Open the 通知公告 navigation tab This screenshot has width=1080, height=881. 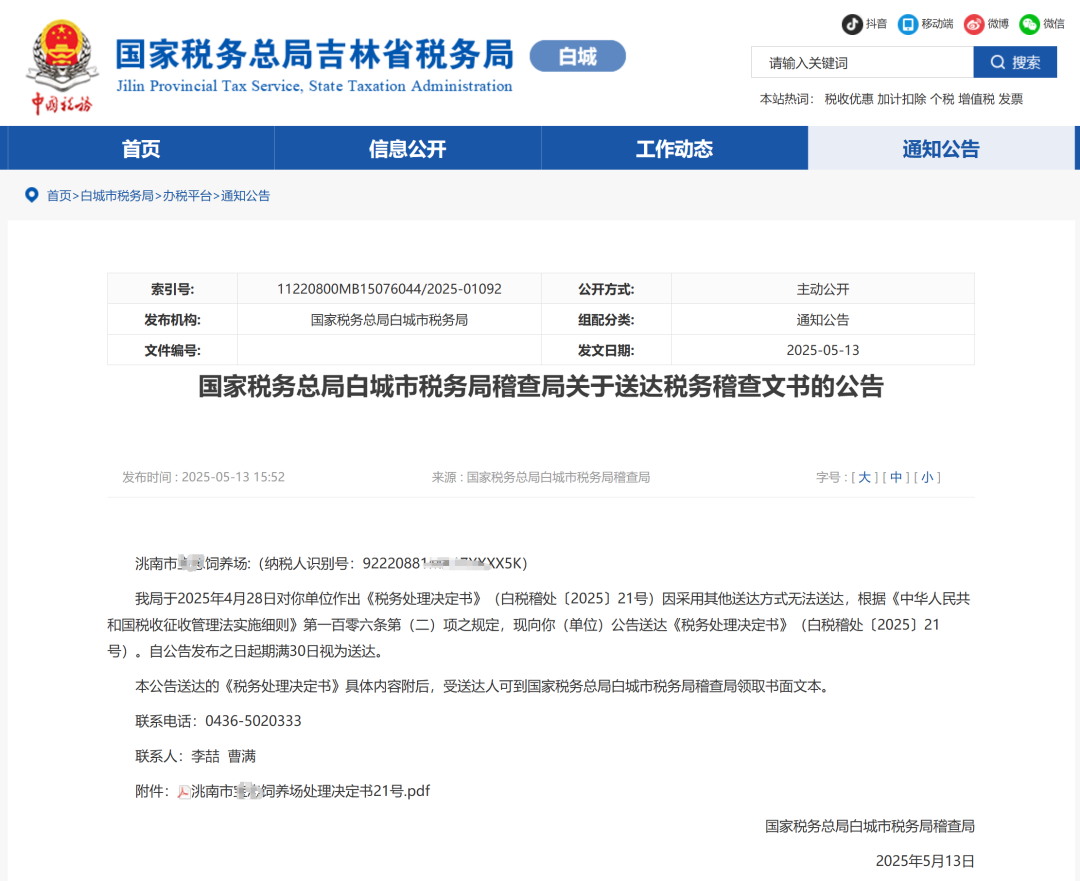[941, 148]
